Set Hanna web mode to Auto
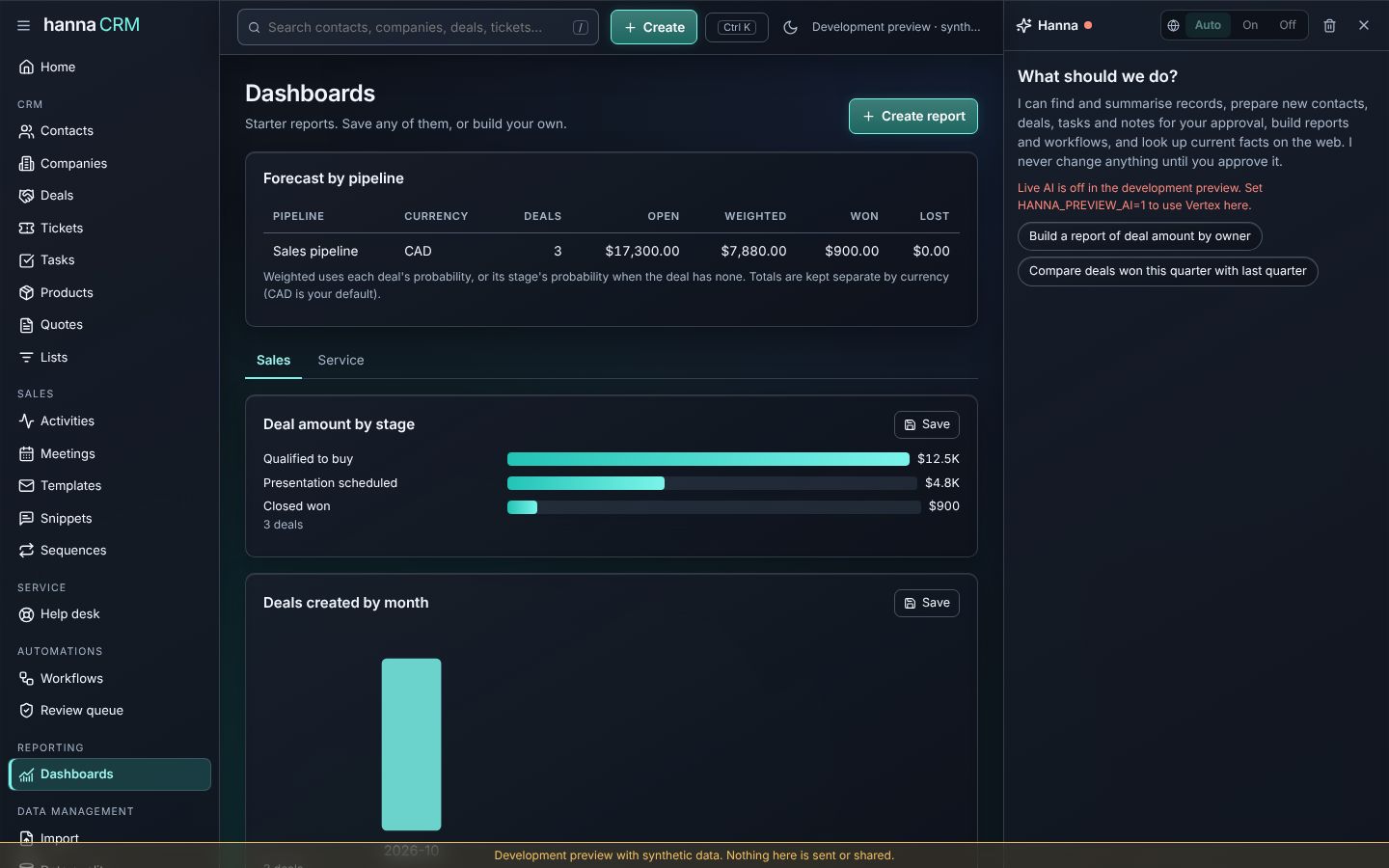The height and width of the screenshot is (868, 1389). click(x=1208, y=26)
